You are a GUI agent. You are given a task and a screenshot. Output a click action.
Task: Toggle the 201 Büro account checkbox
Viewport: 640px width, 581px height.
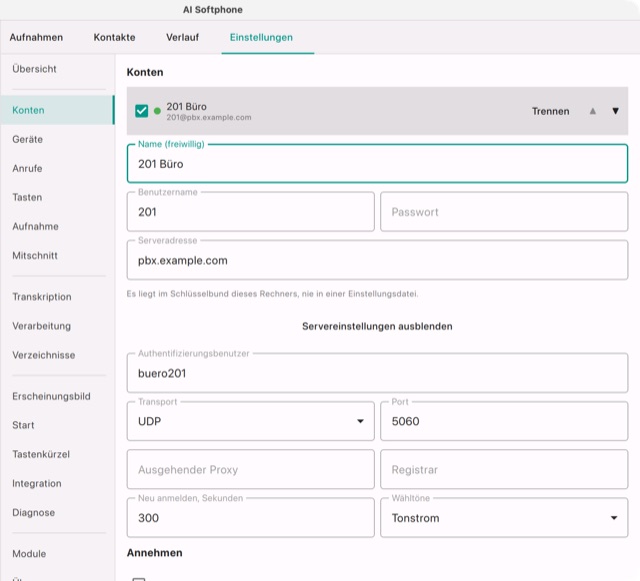(141, 111)
